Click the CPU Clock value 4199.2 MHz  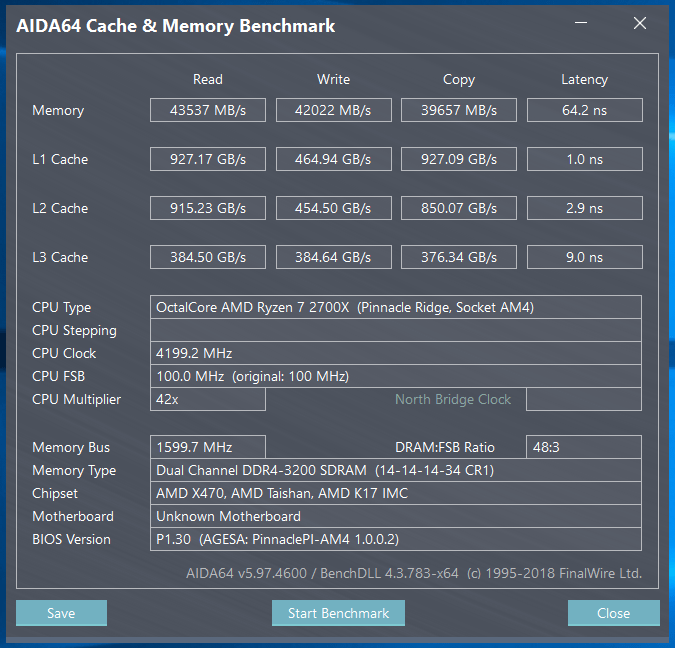396,353
